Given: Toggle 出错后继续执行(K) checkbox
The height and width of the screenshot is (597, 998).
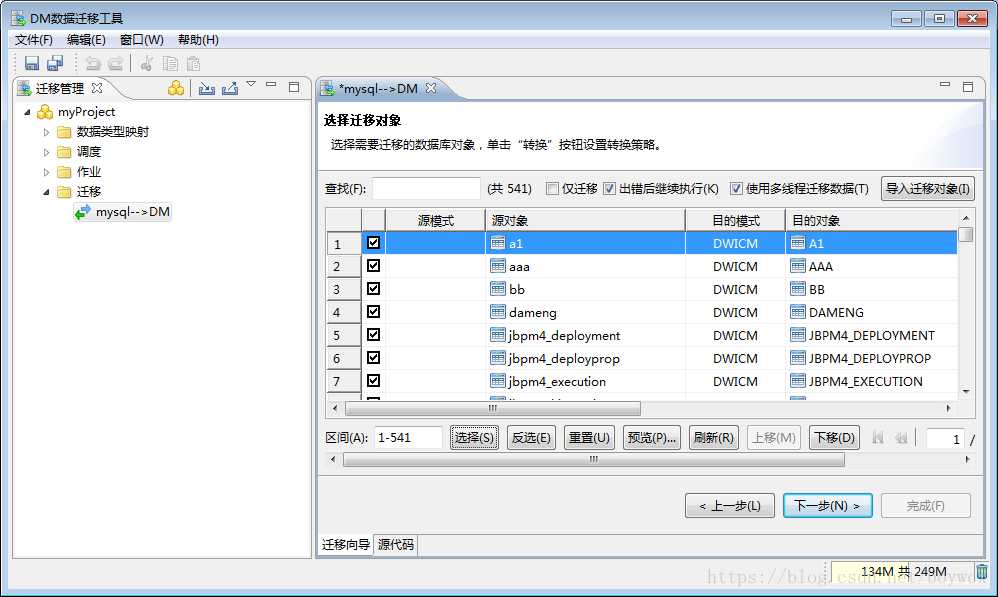Looking at the screenshot, I should pos(610,188).
